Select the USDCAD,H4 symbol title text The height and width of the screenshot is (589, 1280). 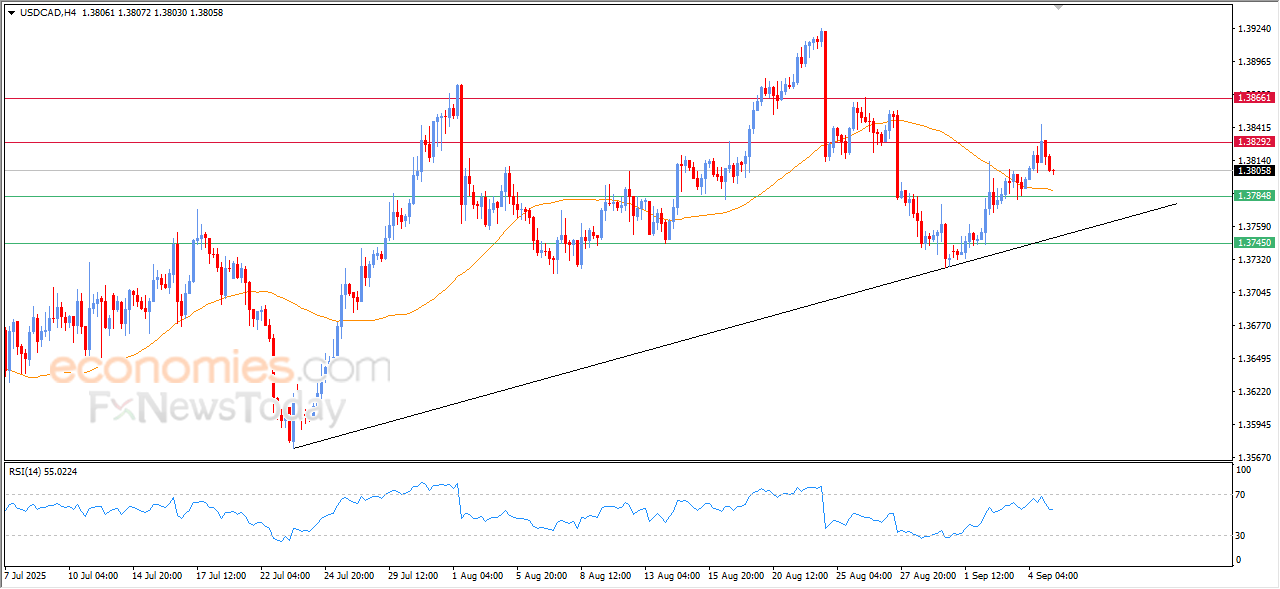(x=48, y=12)
